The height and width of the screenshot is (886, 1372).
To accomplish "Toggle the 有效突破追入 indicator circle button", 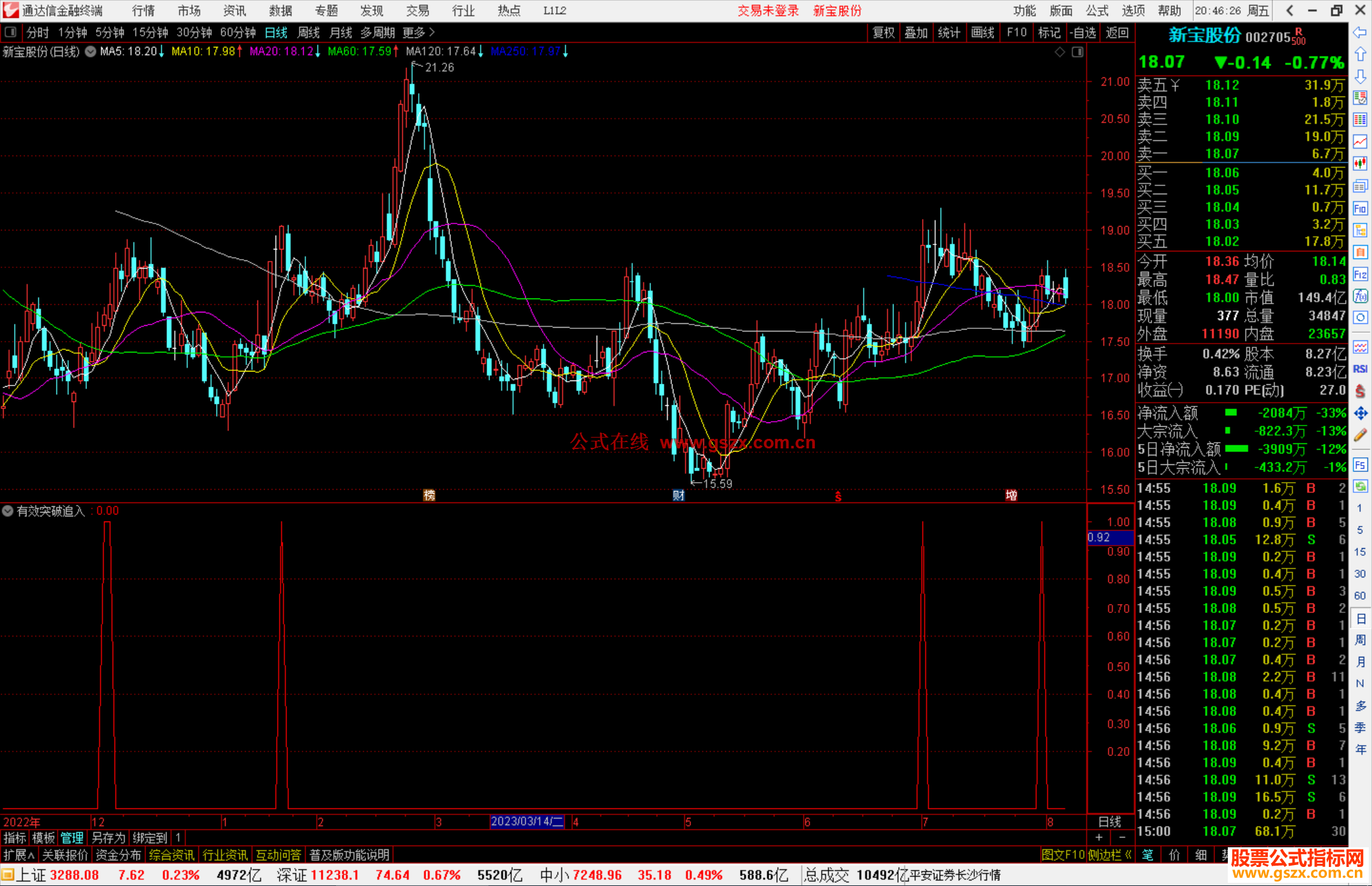I will pos(8,511).
